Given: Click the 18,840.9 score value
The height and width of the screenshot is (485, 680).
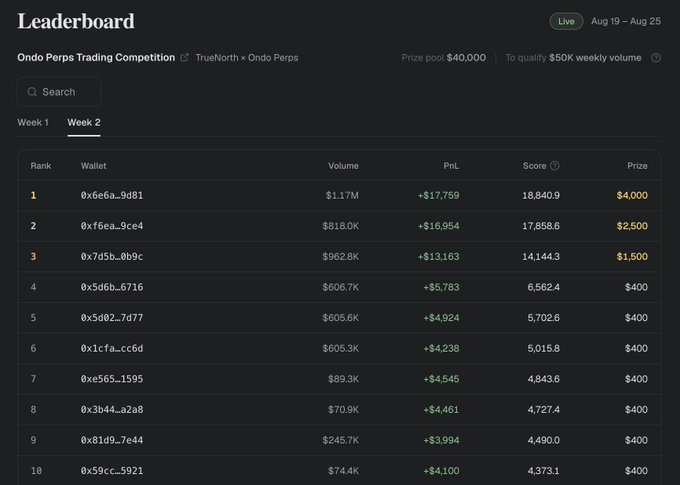Looking at the screenshot, I should [541, 195].
